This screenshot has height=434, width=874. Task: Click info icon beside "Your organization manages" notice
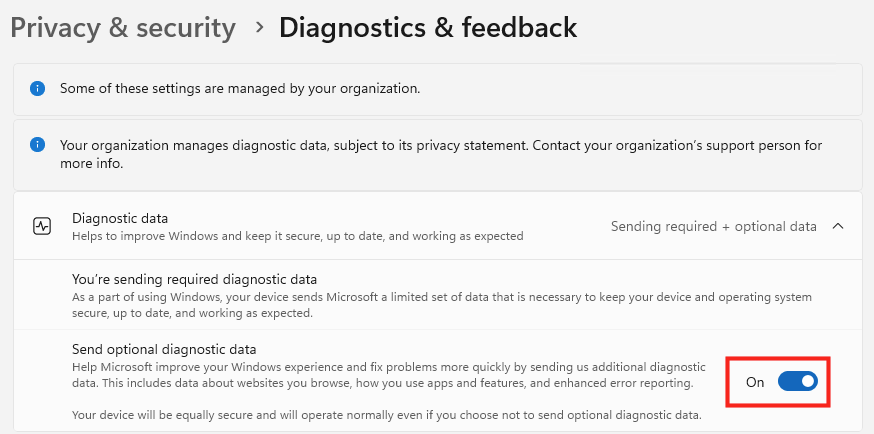[38, 146]
